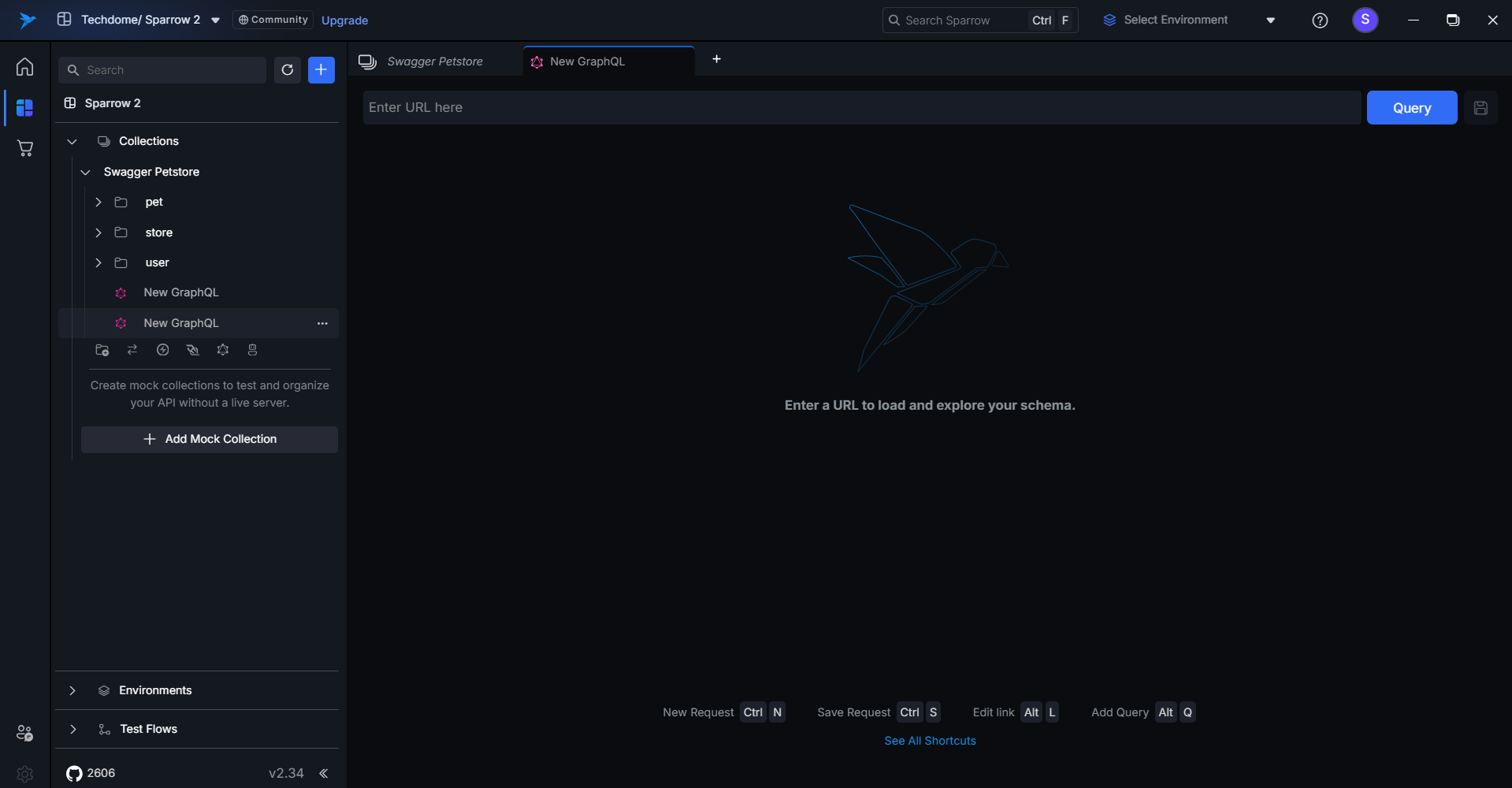Add a GraphQL request to Swagger Petstore
Screen dimensions: 1512x788
[x=223, y=350]
